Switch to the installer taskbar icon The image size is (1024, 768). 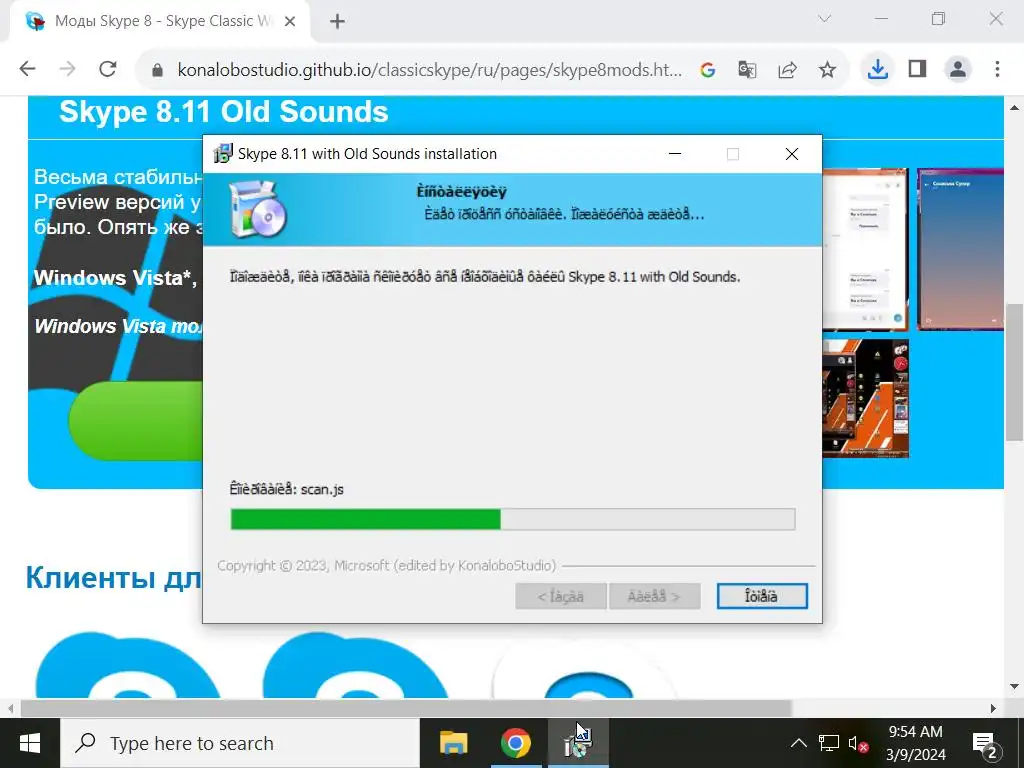pyautogui.click(x=578, y=743)
